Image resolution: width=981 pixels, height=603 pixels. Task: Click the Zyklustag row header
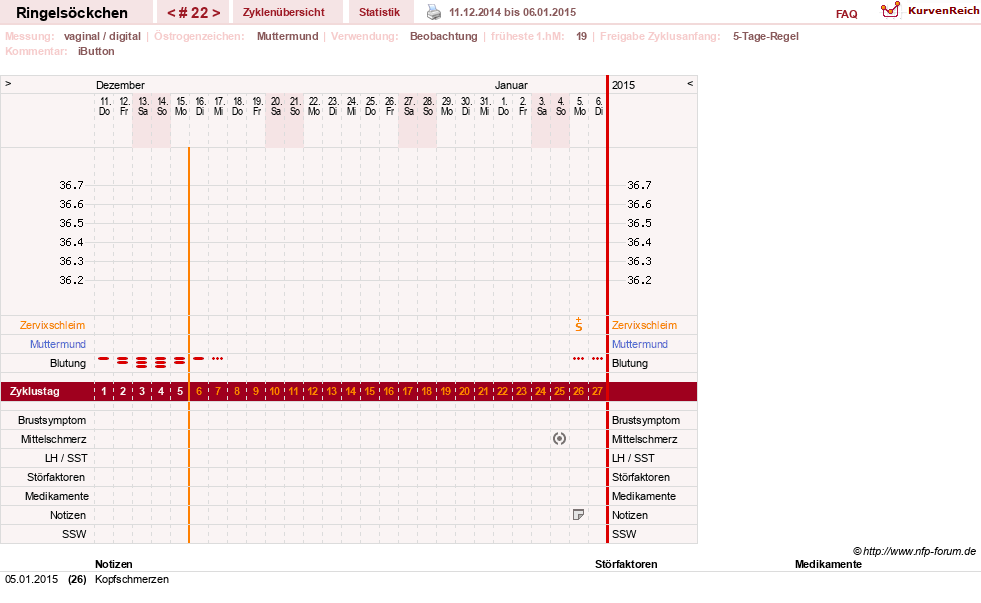34,392
